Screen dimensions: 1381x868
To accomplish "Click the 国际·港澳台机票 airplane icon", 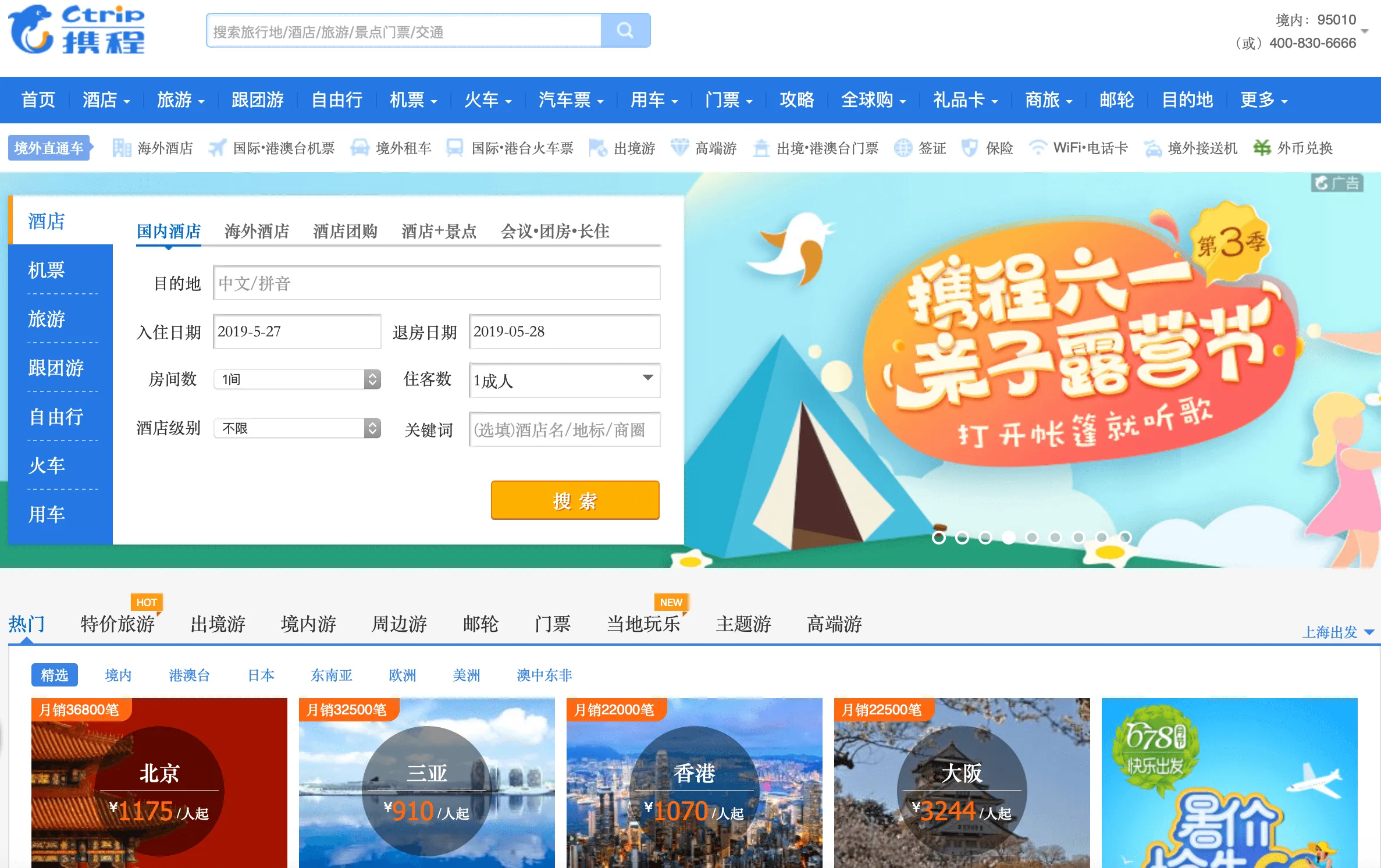I will coord(217,148).
